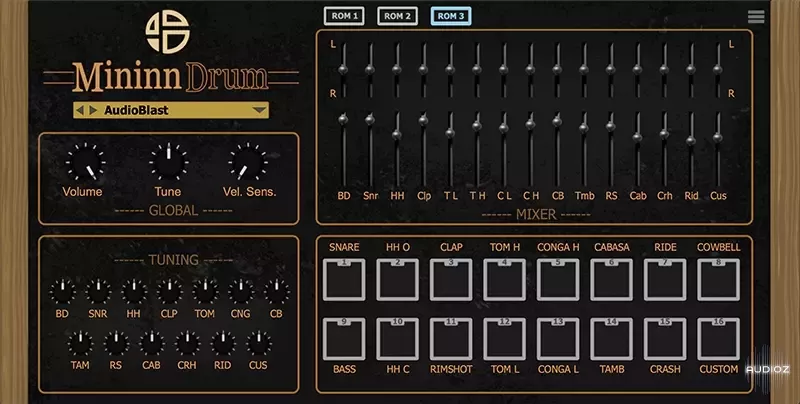Select previous preset arrow
800x404 pixels.
[x=80, y=110]
